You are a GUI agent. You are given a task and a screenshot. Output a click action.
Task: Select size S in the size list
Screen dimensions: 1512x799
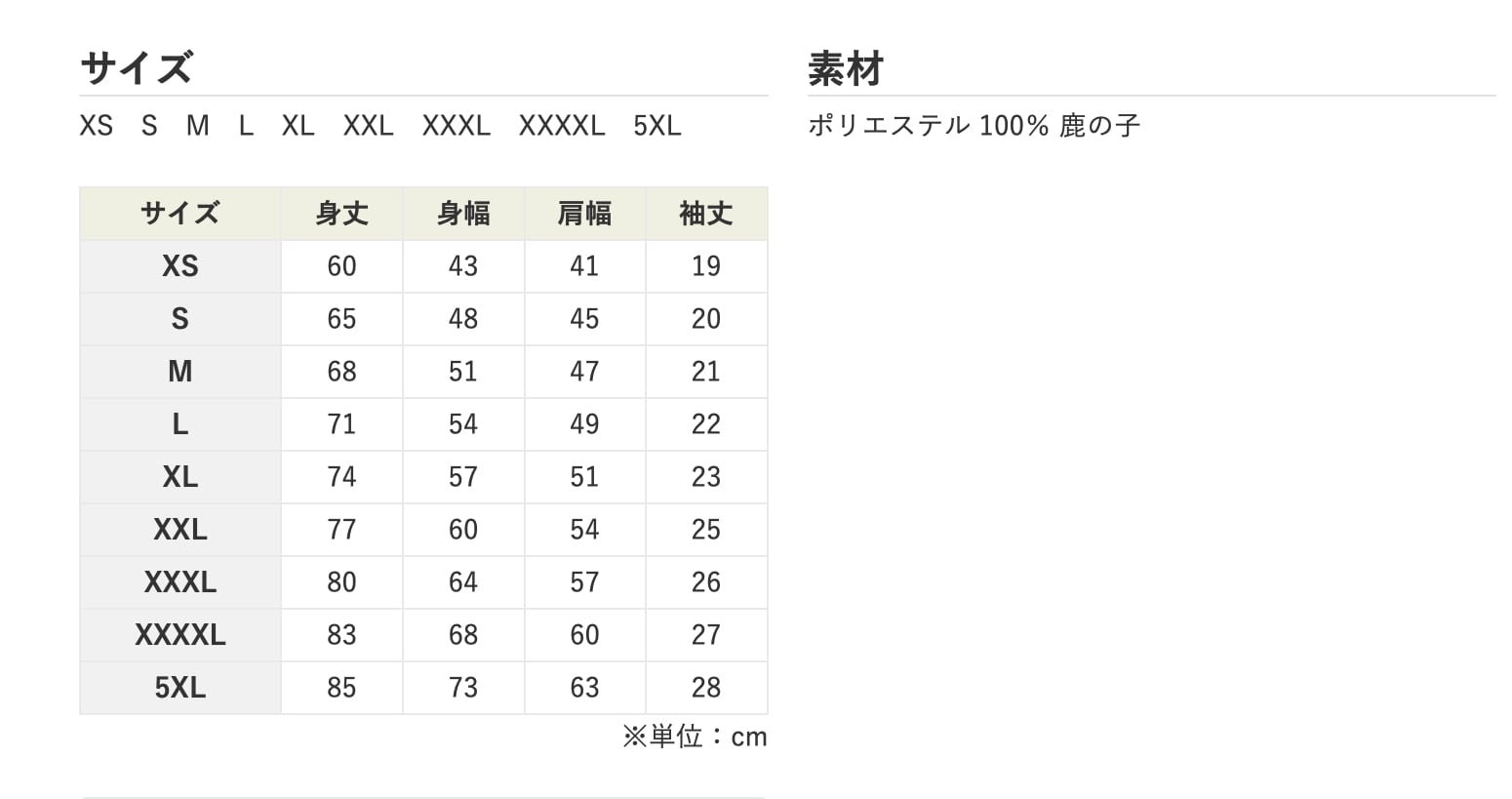pyautogui.click(x=149, y=126)
